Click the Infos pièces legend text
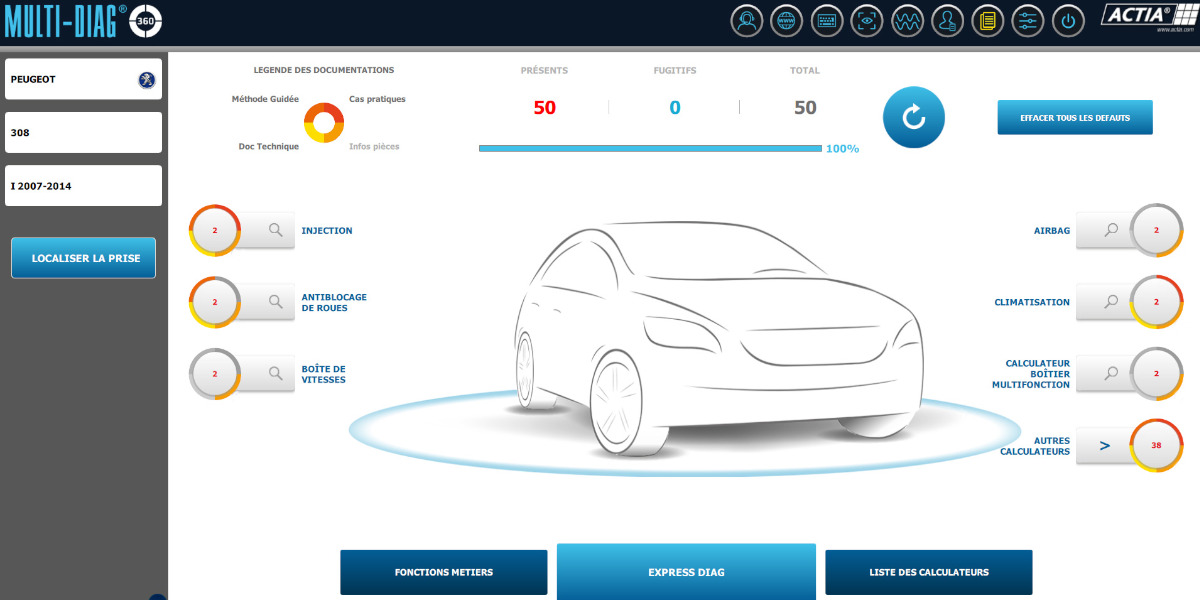The width and height of the screenshot is (1200, 600). tap(374, 146)
